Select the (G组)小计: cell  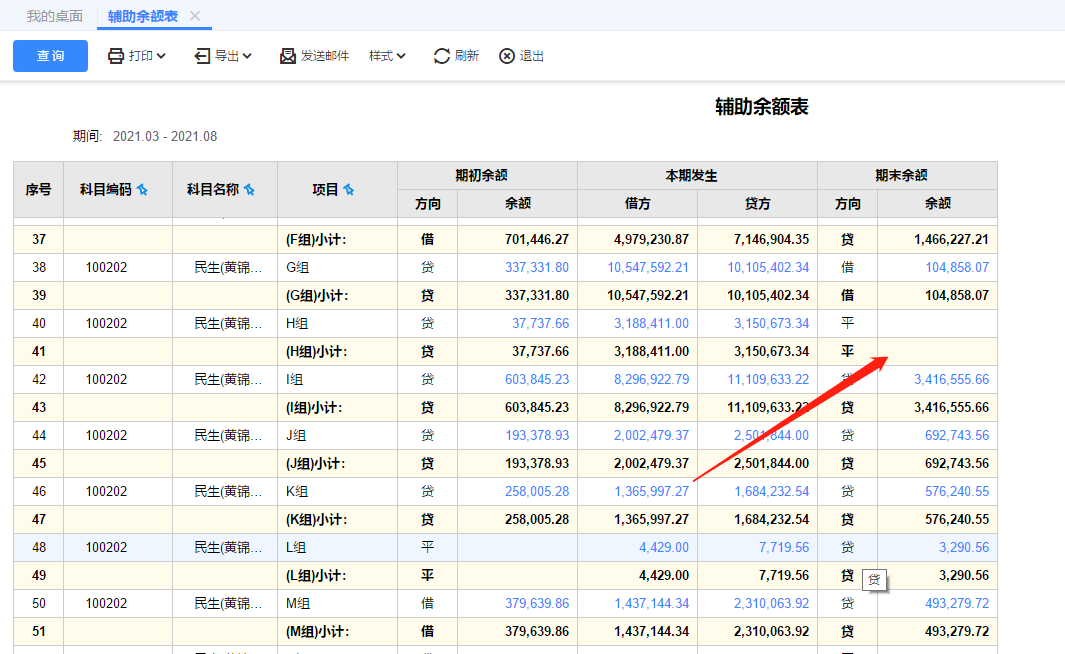tap(337, 295)
